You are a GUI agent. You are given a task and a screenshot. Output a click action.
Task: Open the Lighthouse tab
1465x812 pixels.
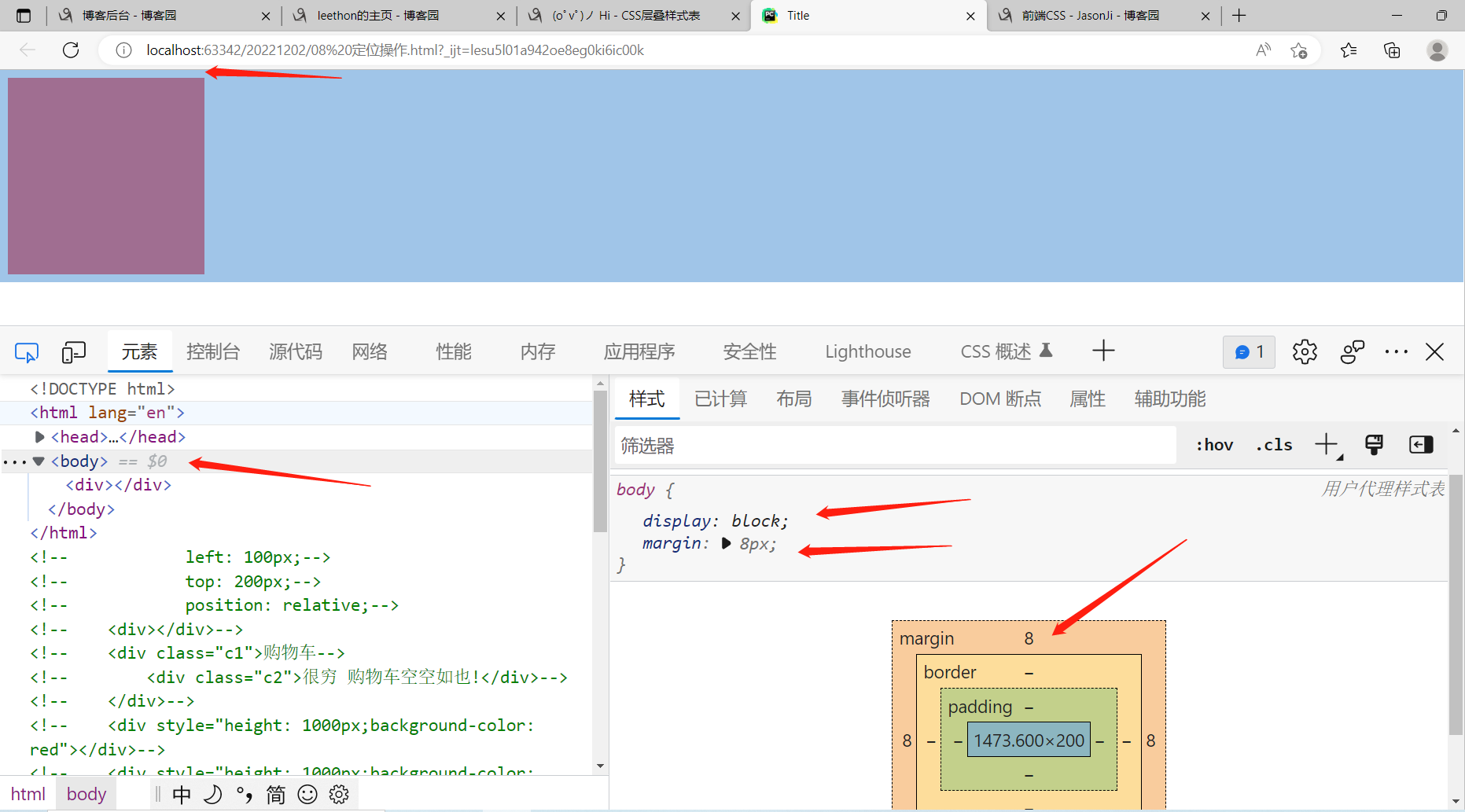[868, 351]
